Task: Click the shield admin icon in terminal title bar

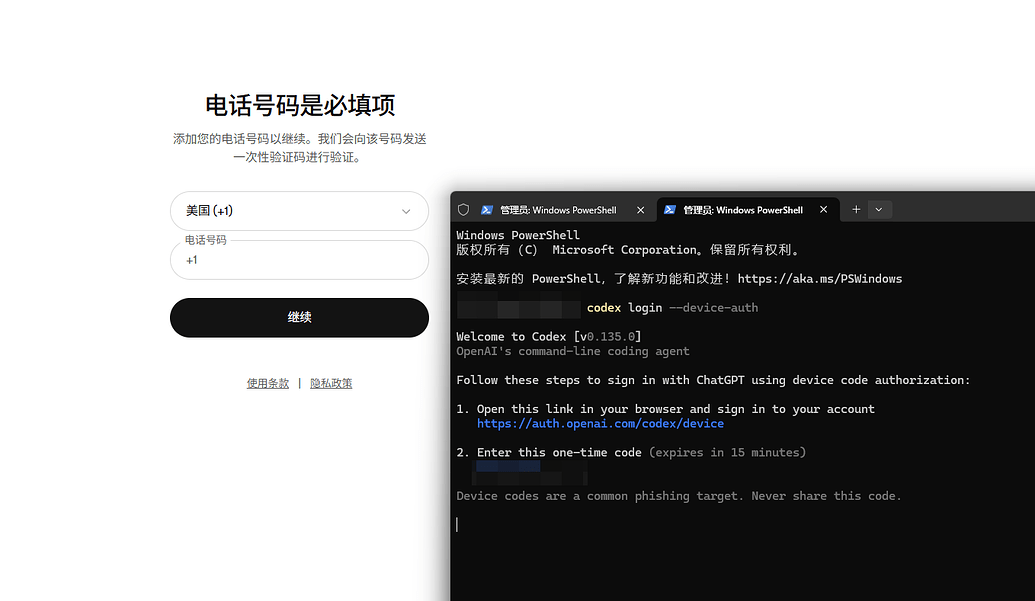Action: click(x=463, y=210)
